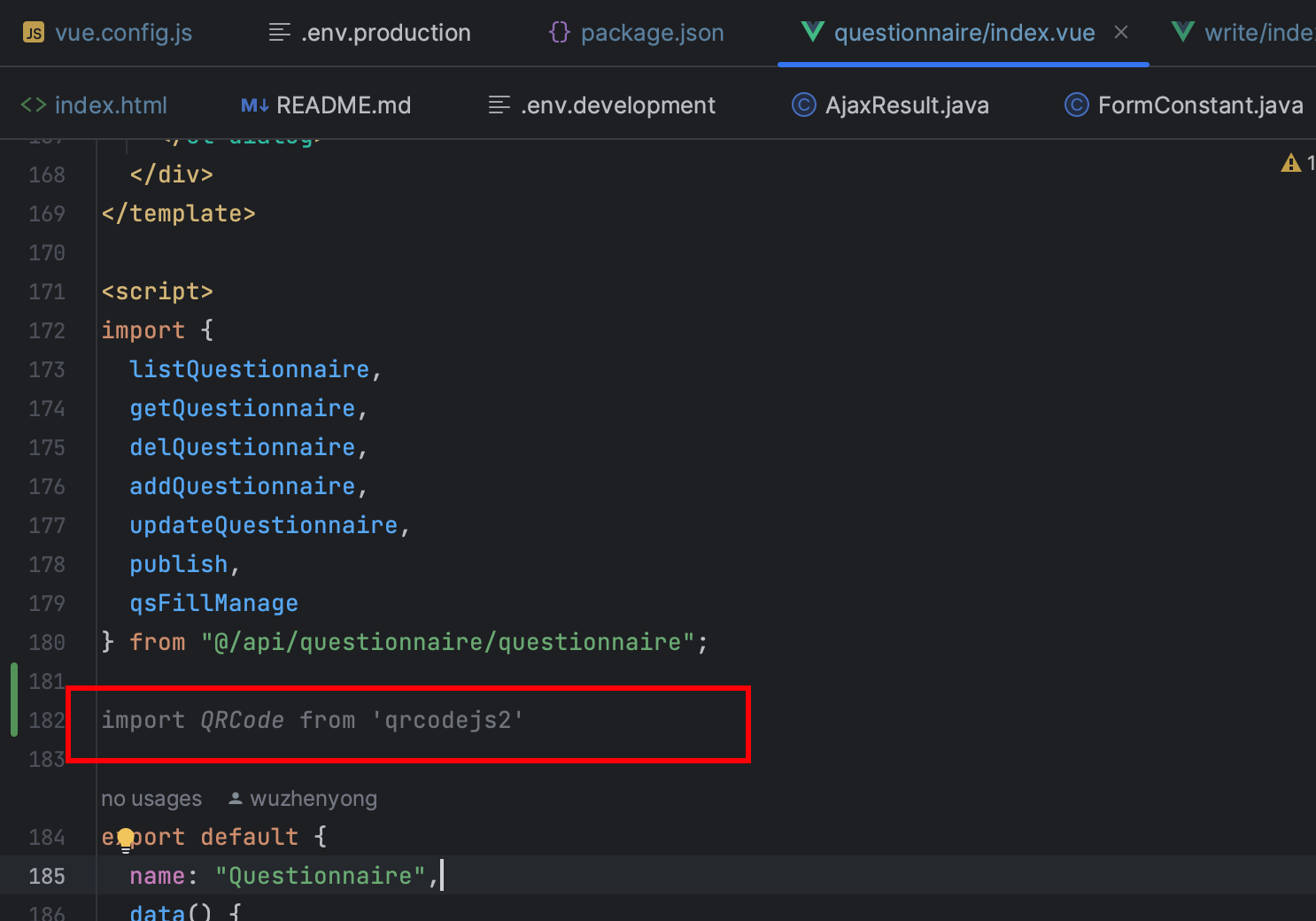Click the HTML brackets icon on index.html

tap(34, 105)
